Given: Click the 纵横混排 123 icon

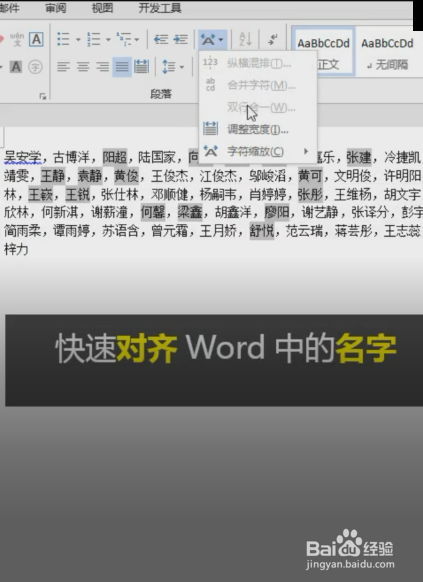Looking at the screenshot, I should (x=210, y=62).
